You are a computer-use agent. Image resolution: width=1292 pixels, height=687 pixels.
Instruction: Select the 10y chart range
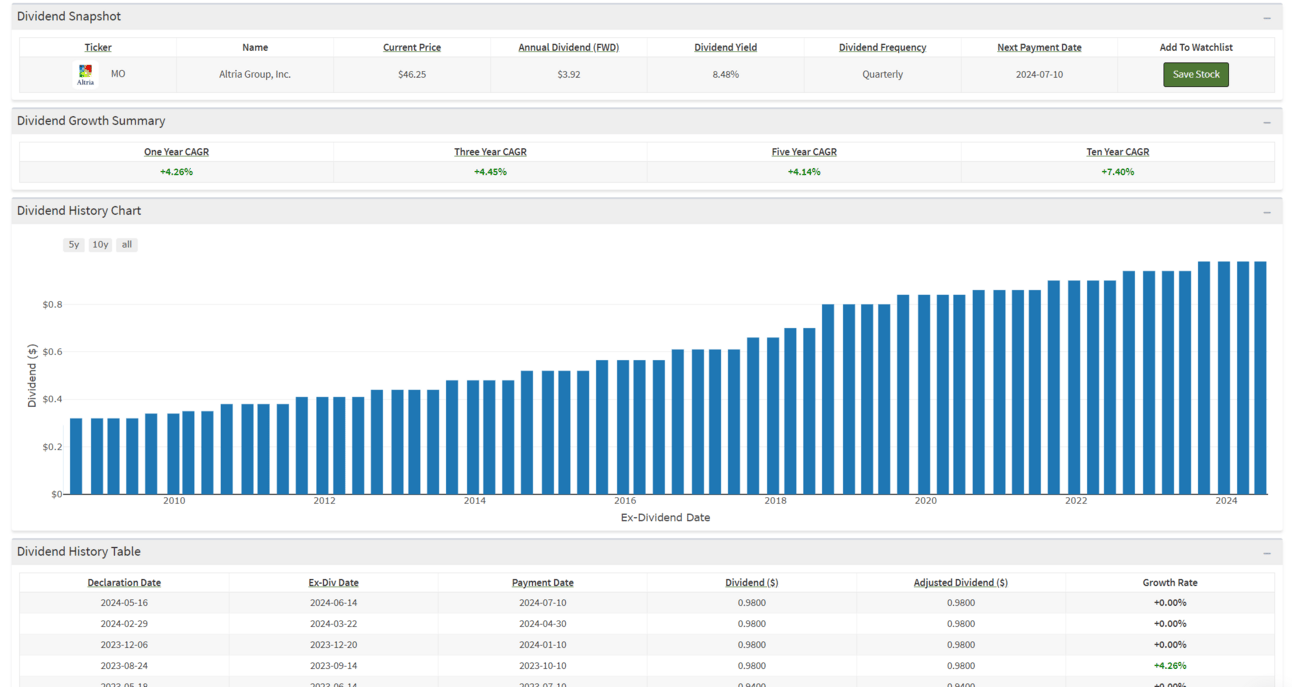100,245
